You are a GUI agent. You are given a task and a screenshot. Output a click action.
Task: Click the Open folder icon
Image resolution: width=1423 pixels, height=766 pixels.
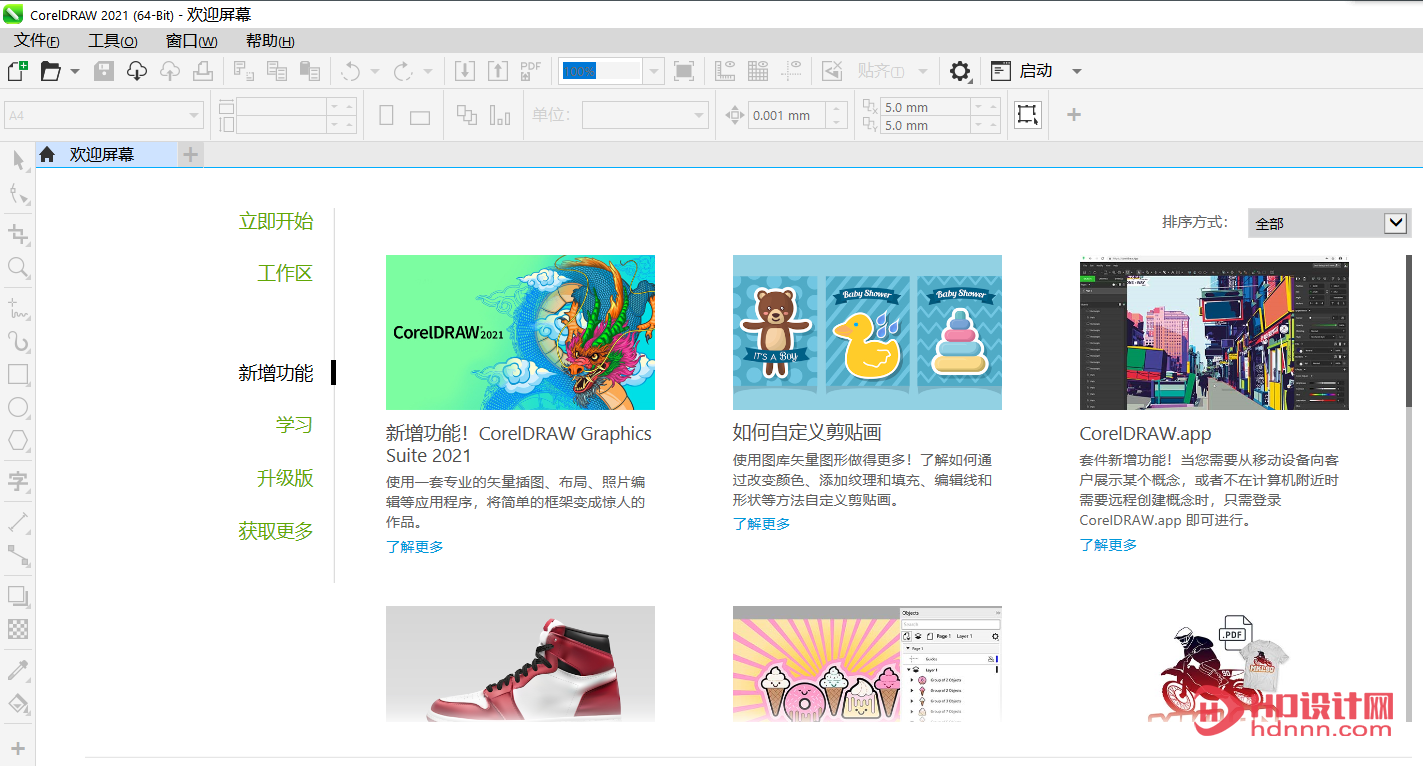pyautogui.click(x=51, y=71)
